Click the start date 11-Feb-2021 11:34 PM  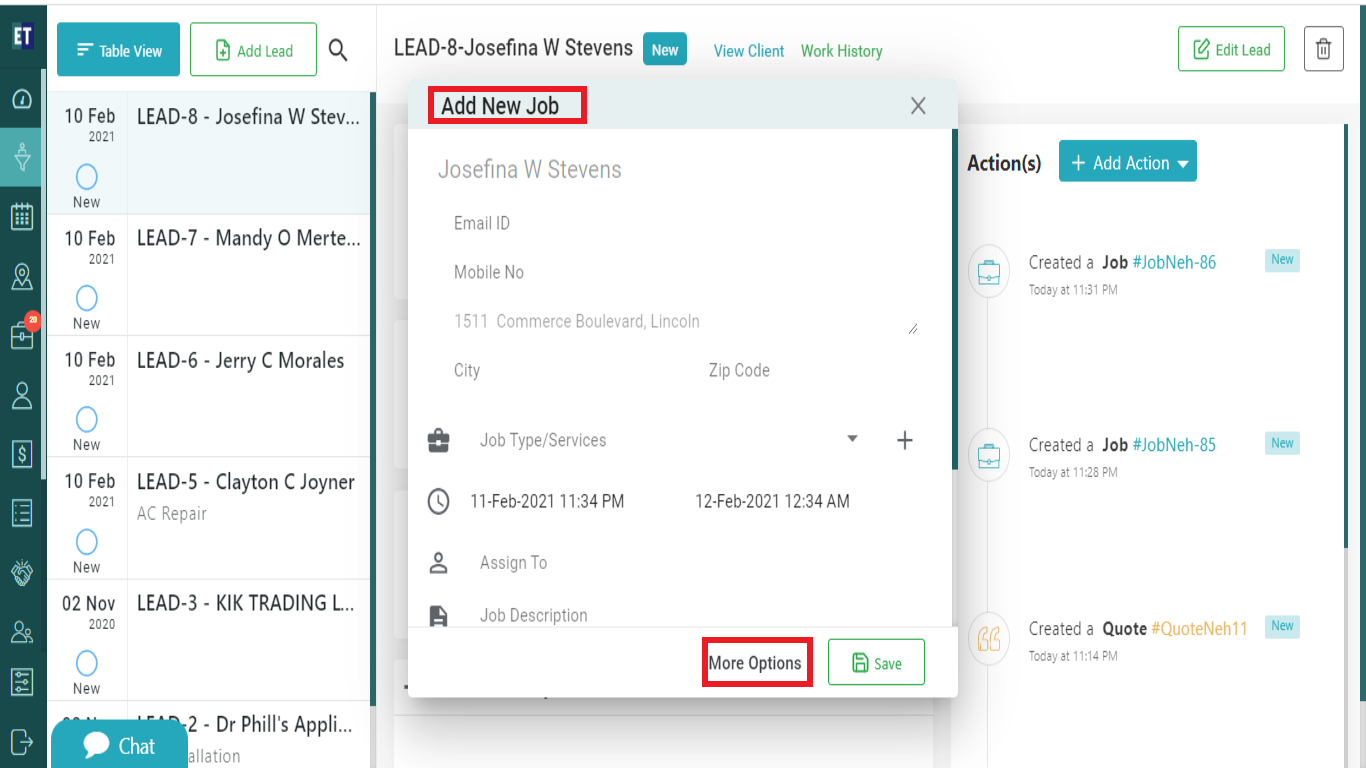[x=547, y=501]
